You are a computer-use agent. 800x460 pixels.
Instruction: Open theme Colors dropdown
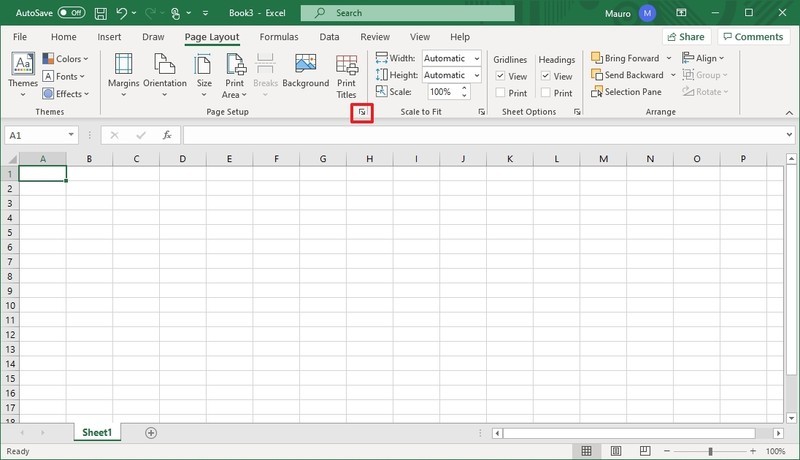(x=65, y=59)
